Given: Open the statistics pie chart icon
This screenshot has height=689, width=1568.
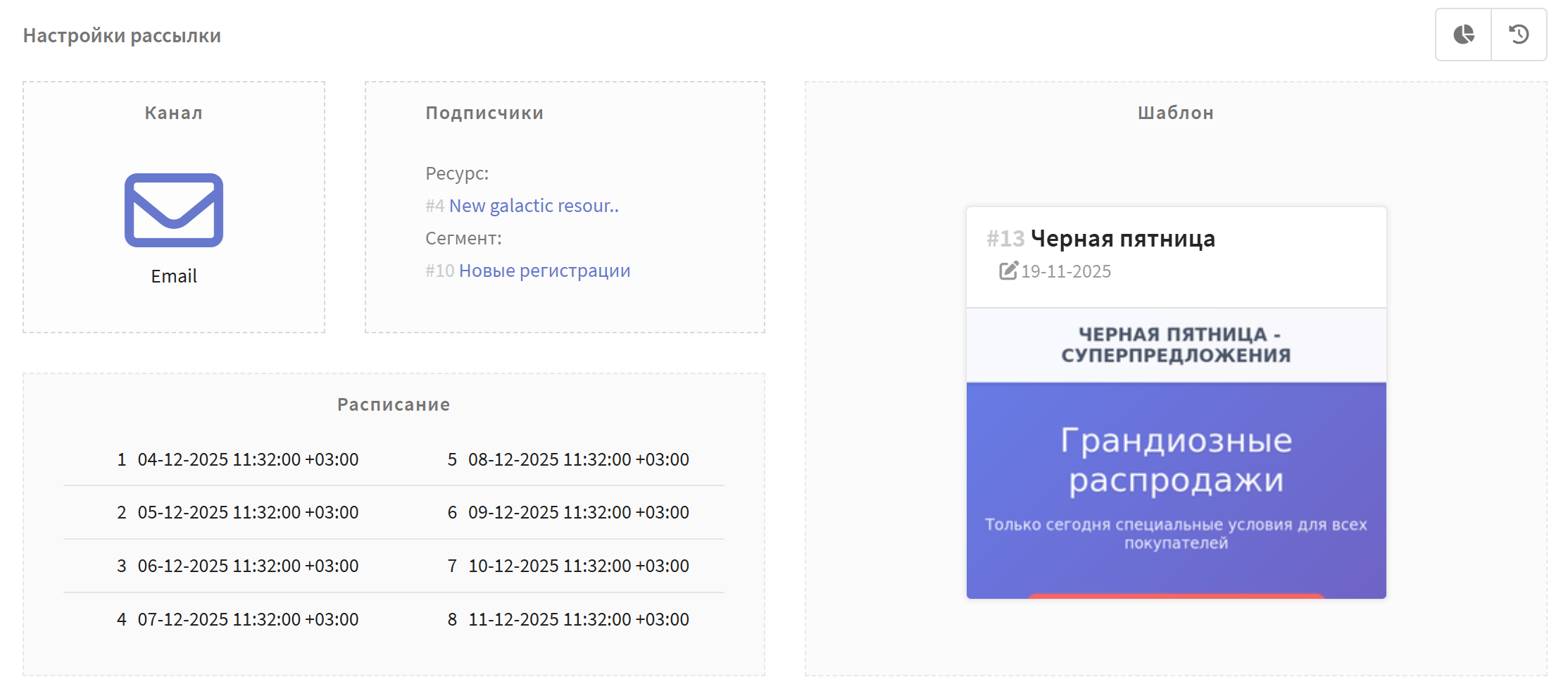Looking at the screenshot, I should coord(1463,35).
